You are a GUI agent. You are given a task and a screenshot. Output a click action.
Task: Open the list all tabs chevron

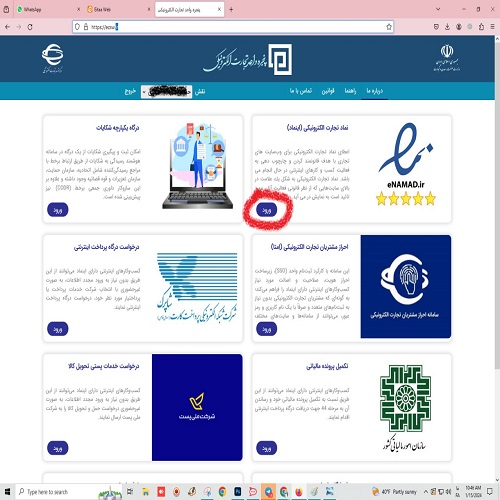pos(438,9)
